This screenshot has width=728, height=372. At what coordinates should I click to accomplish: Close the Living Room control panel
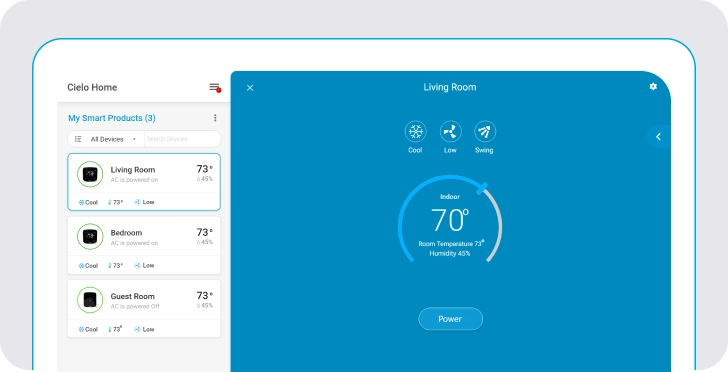coord(250,88)
